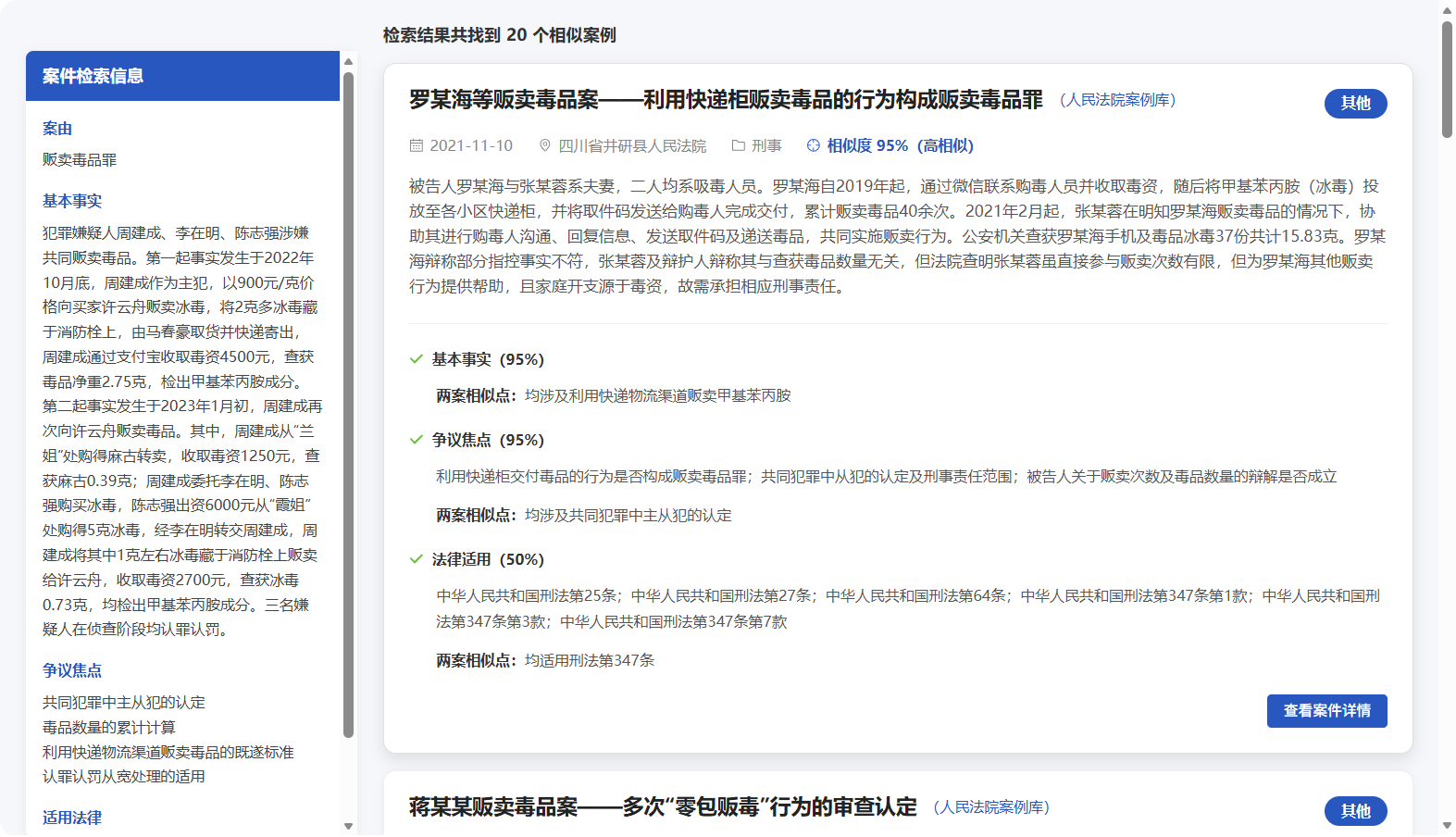Select the 基本事实 heading in left panel

[x=72, y=201]
